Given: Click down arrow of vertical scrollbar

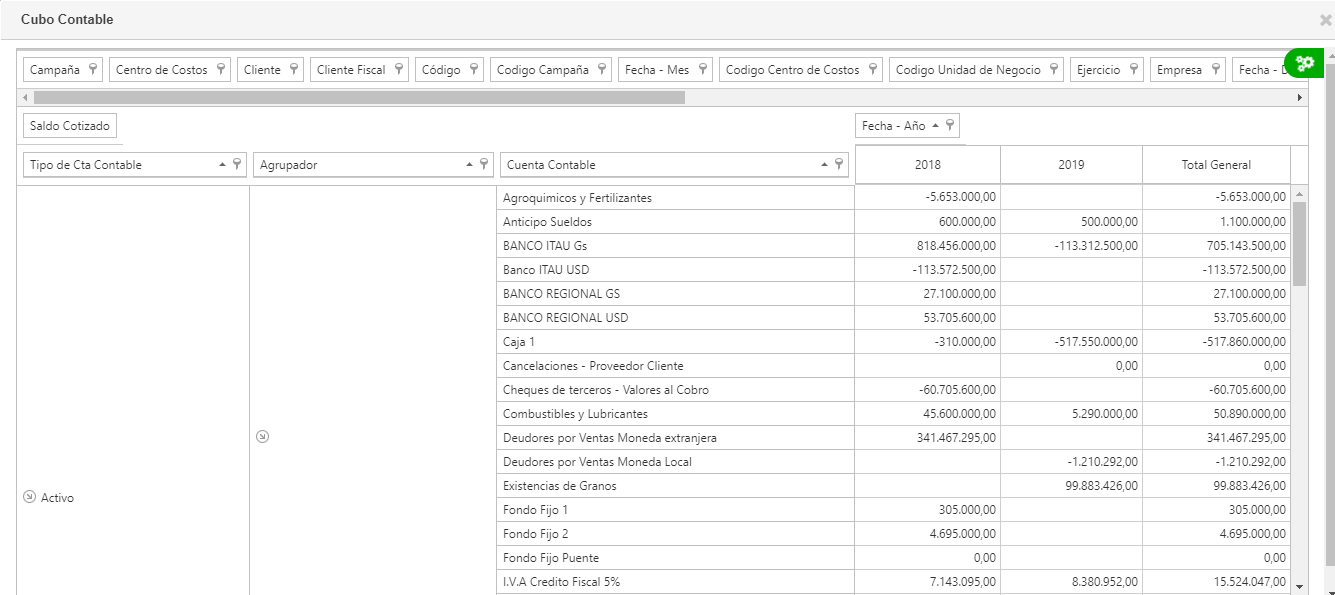Looking at the screenshot, I should (1299, 587).
